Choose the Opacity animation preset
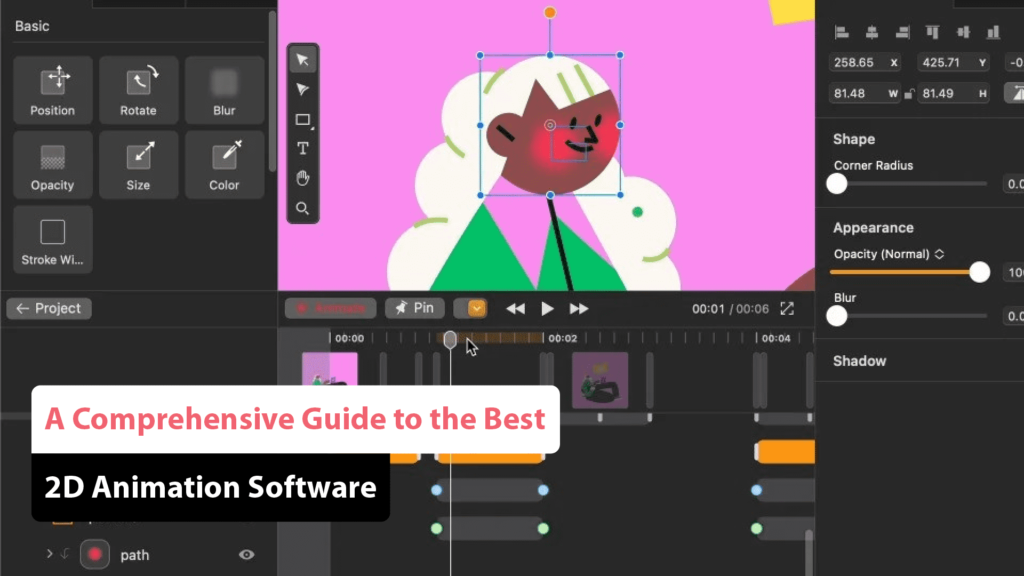Image resolution: width=1024 pixels, height=576 pixels. [x=52, y=165]
